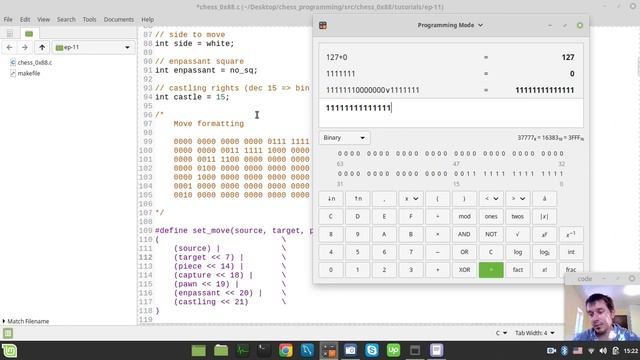640x360 pixels.
Task: Open the shift left dropdown button
Action: click(491, 199)
